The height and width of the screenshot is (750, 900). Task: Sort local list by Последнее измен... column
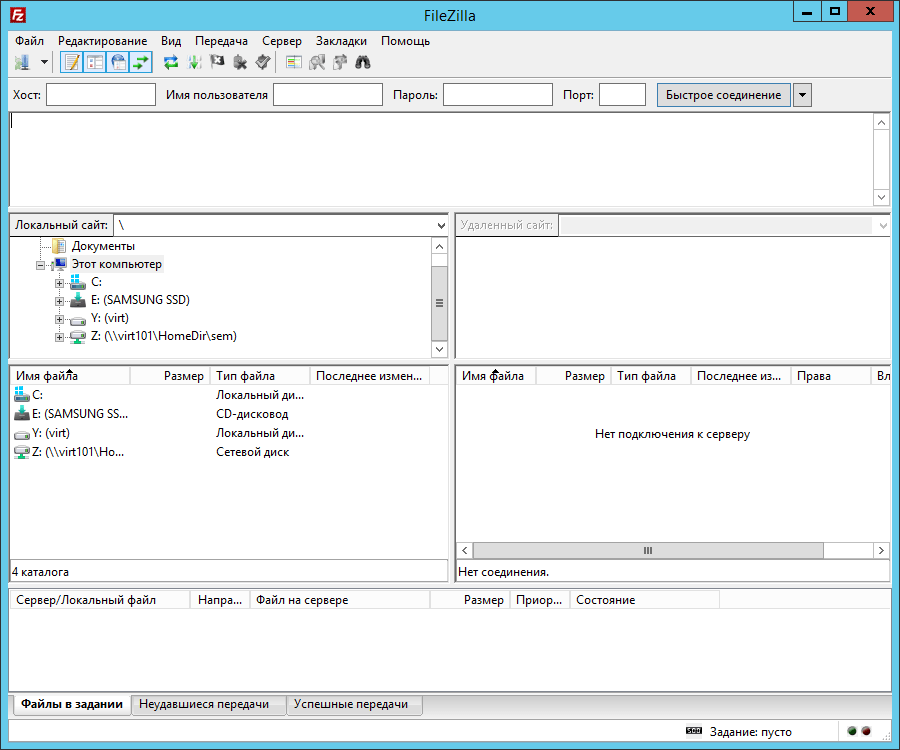370,376
